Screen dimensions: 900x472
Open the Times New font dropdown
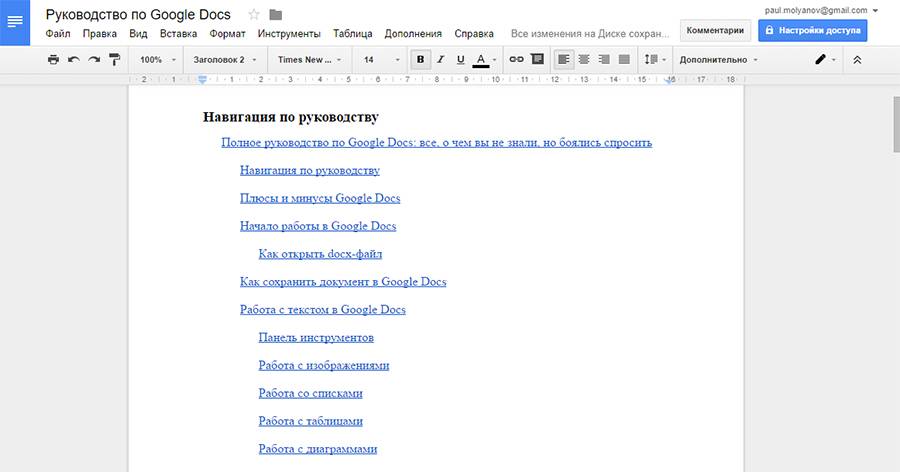click(310, 60)
